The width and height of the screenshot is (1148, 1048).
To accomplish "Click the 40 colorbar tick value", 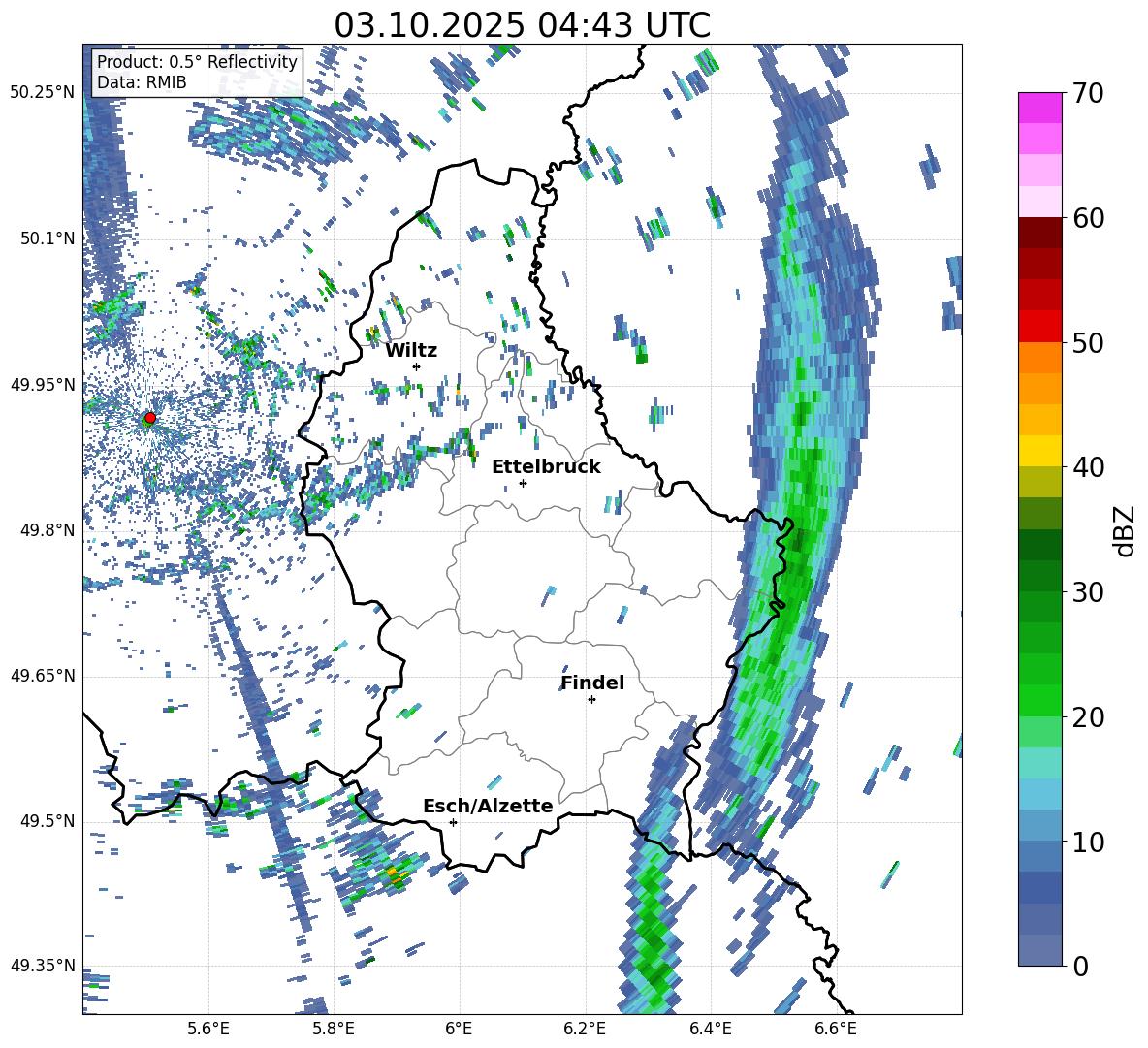I will pyautogui.click(x=1088, y=467).
